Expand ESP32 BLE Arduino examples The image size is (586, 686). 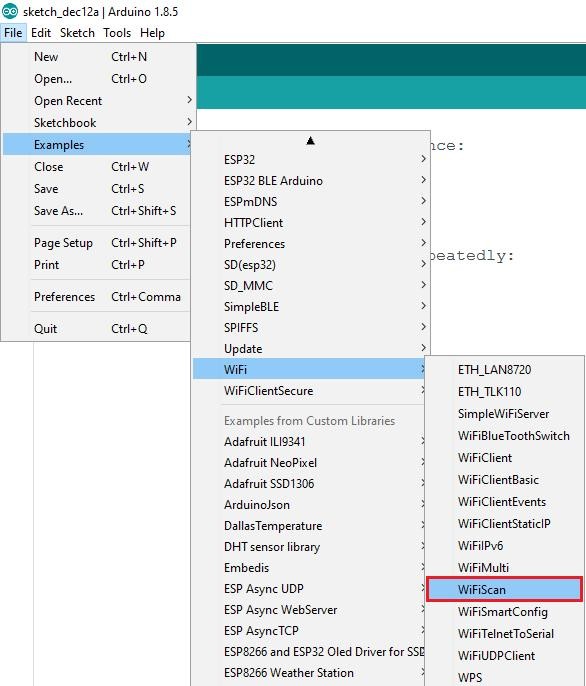point(311,181)
